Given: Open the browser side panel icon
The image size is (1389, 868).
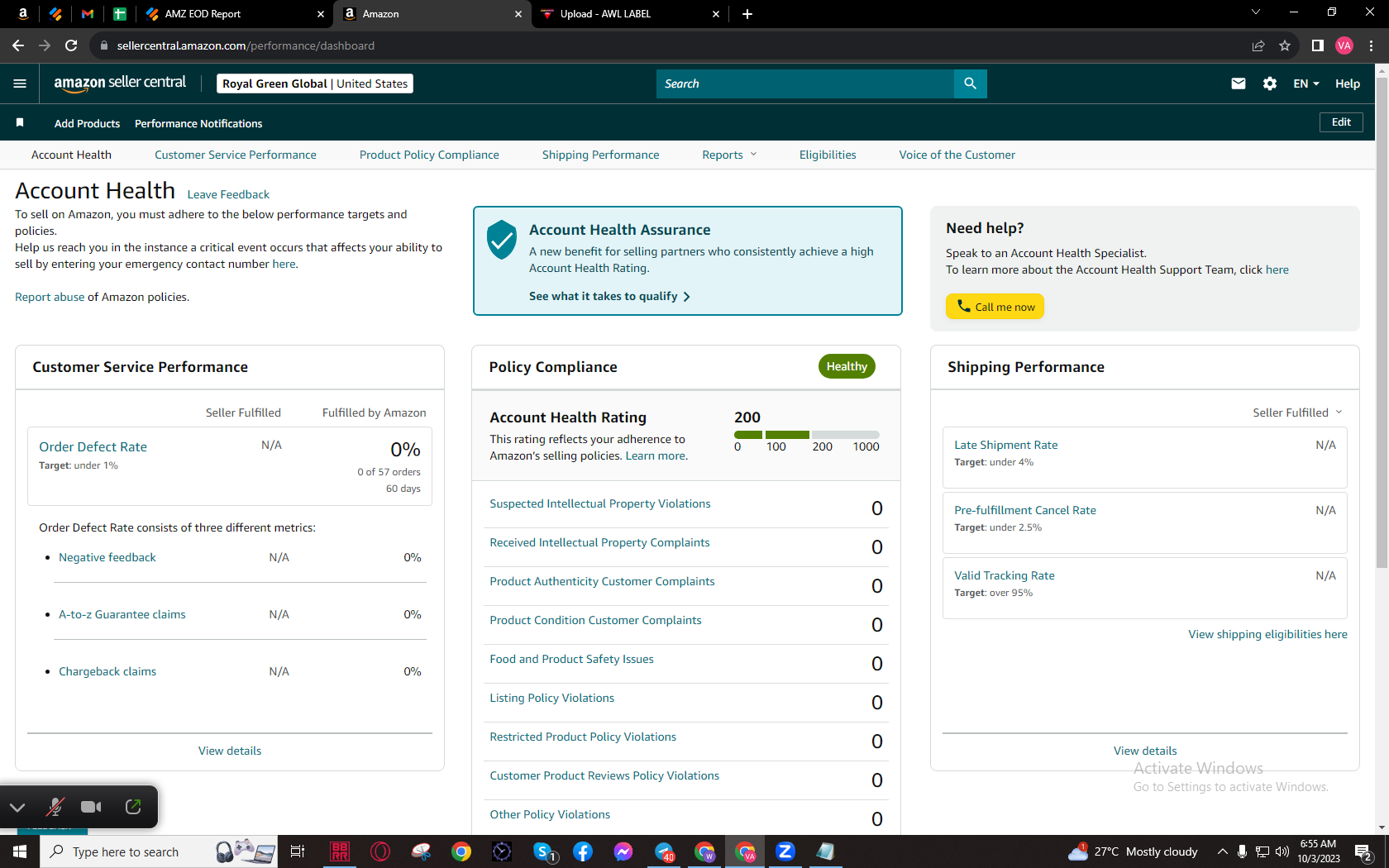Looking at the screenshot, I should click(x=1317, y=45).
